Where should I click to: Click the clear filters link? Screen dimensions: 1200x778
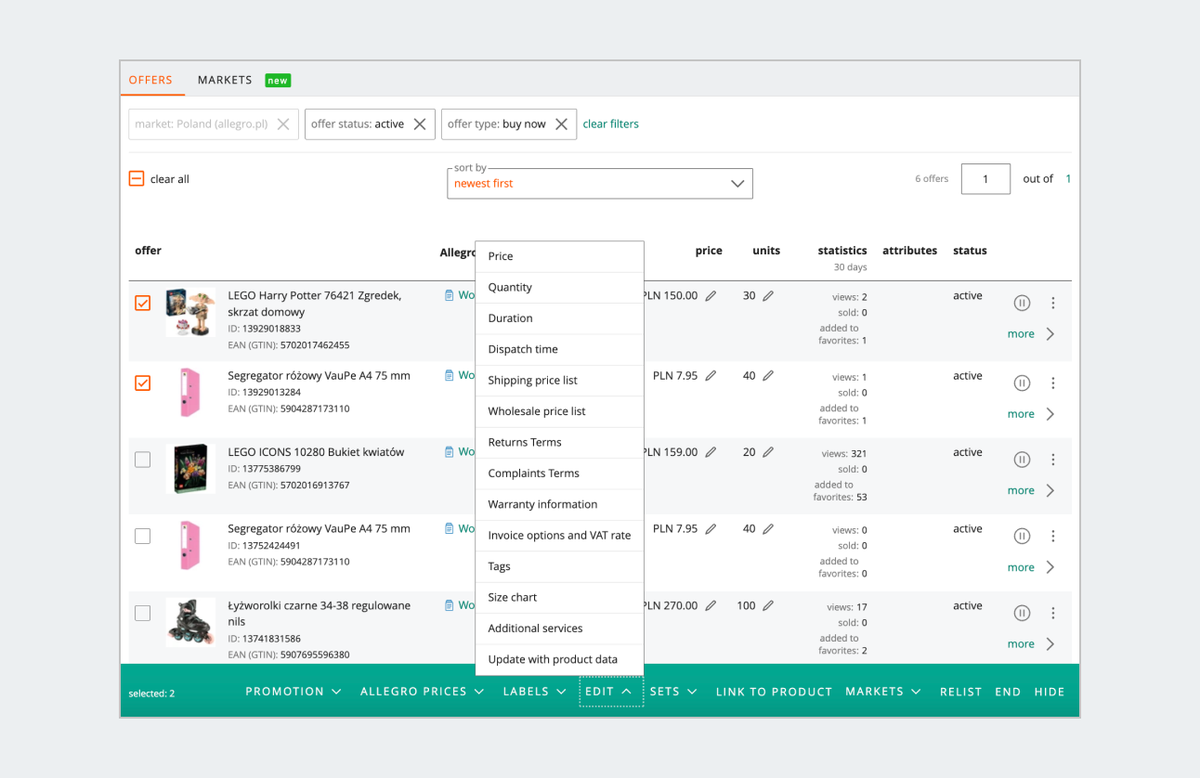click(x=611, y=124)
